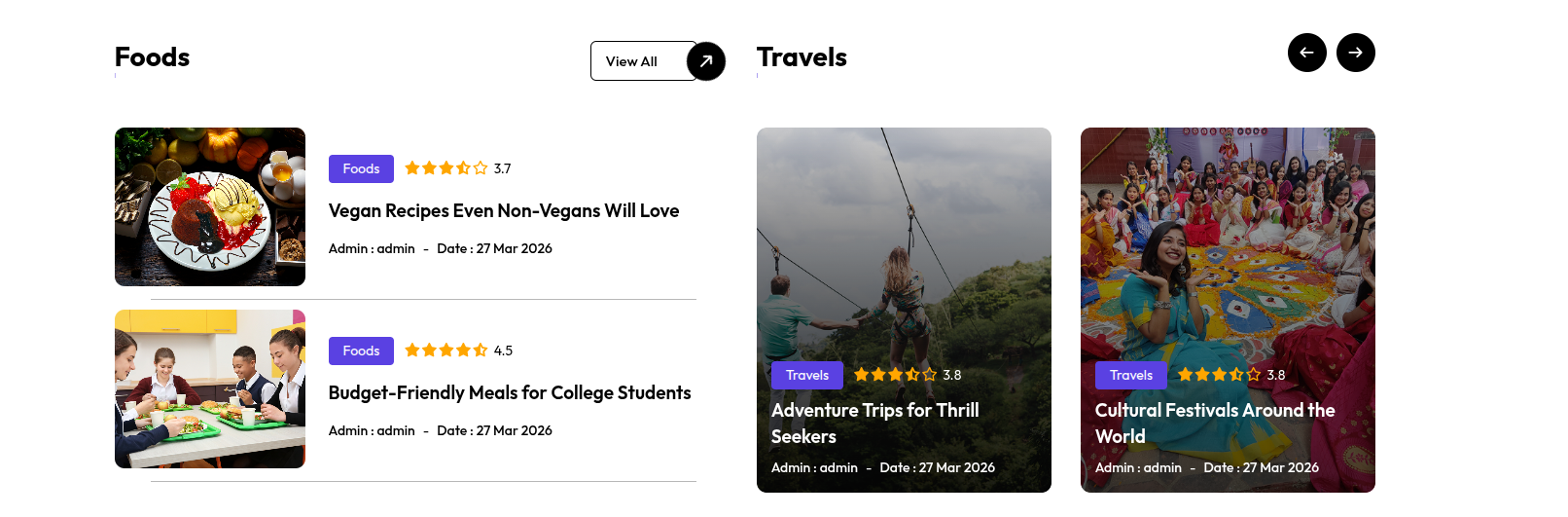Go to previous Travels slide arrow
The height and width of the screenshot is (517, 1568).
tap(1306, 53)
